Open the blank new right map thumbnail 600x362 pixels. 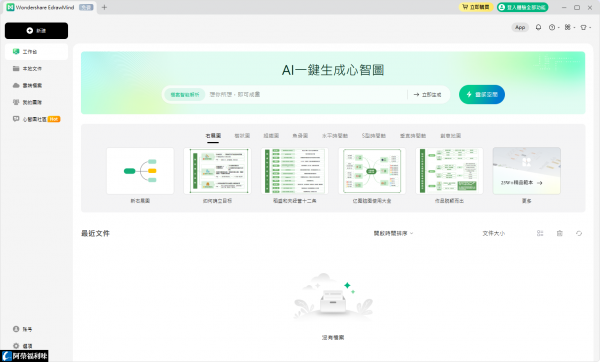[140, 171]
